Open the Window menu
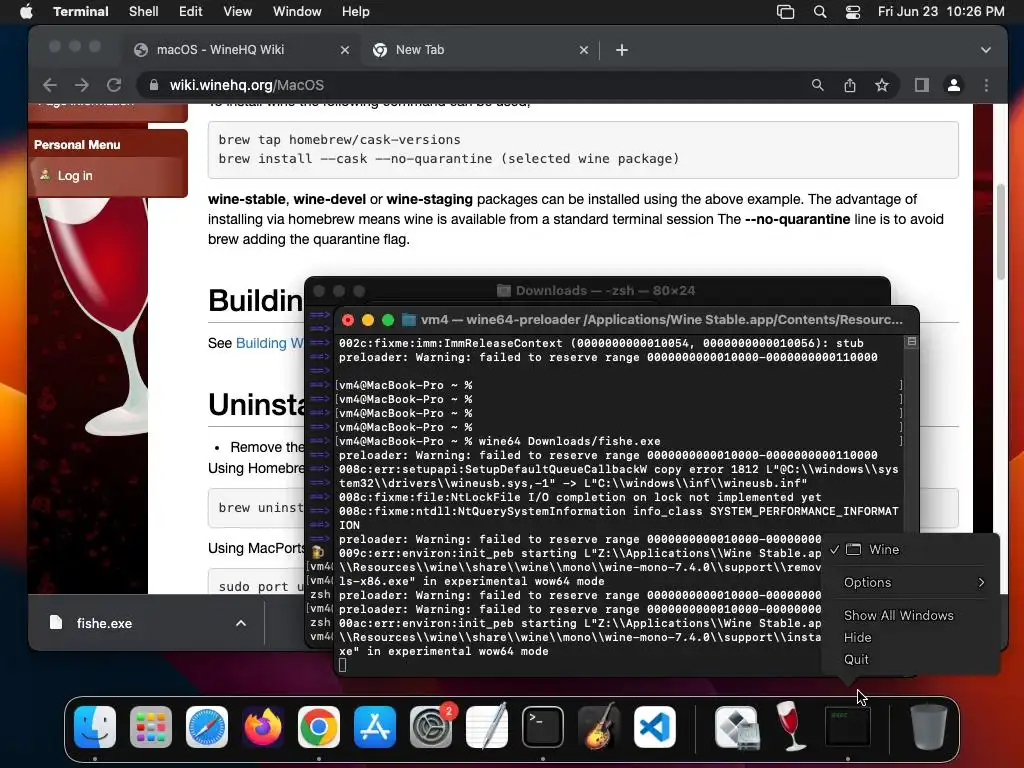This screenshot has width=1024, height=768. 297,12
